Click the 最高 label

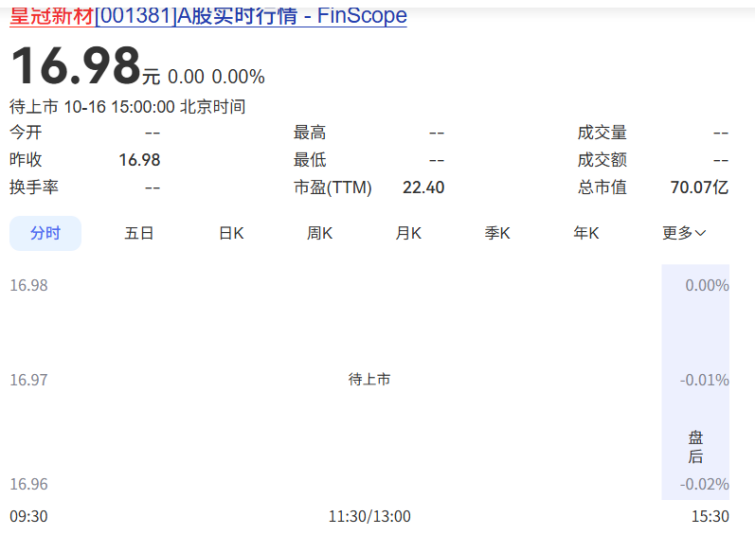[310, 132]
